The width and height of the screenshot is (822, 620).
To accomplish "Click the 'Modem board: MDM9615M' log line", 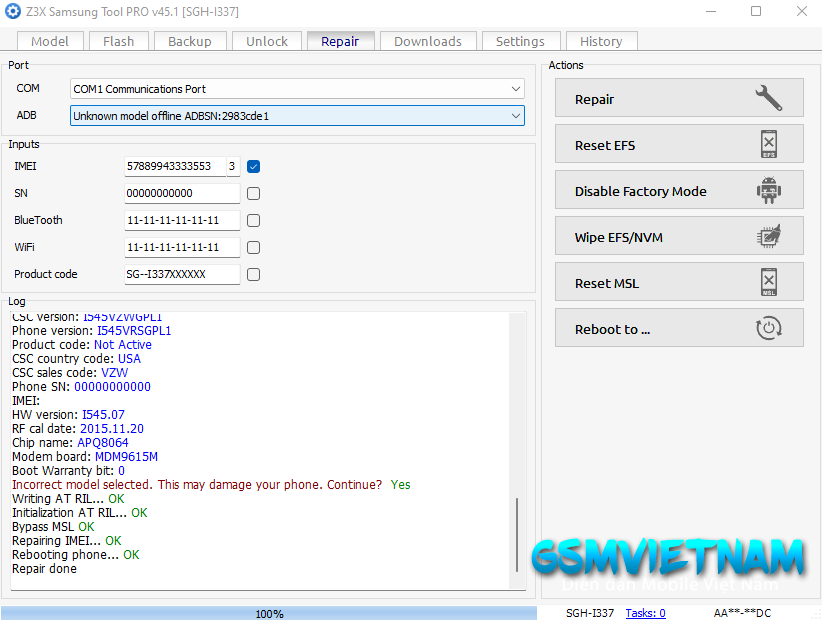I will [x=85, y=456].
